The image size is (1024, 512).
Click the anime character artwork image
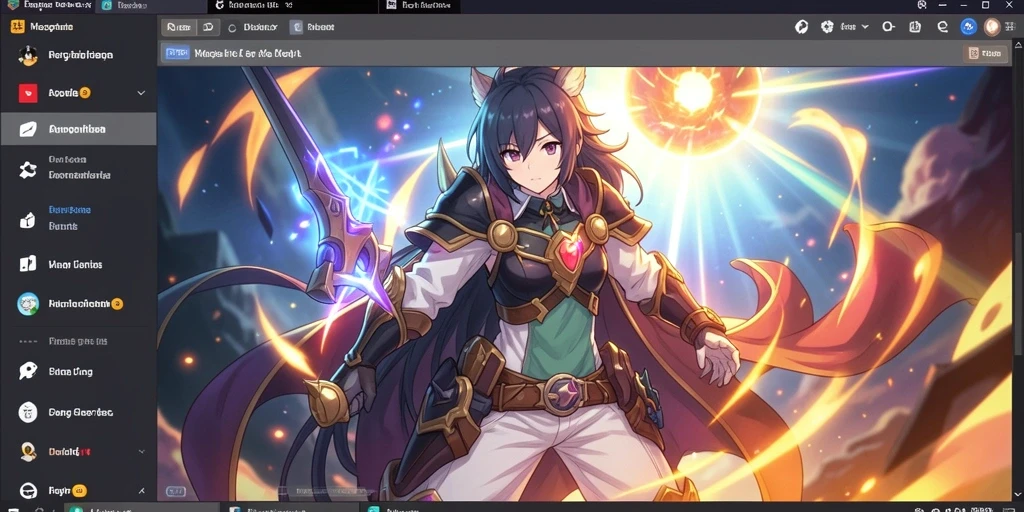[586, 283]
